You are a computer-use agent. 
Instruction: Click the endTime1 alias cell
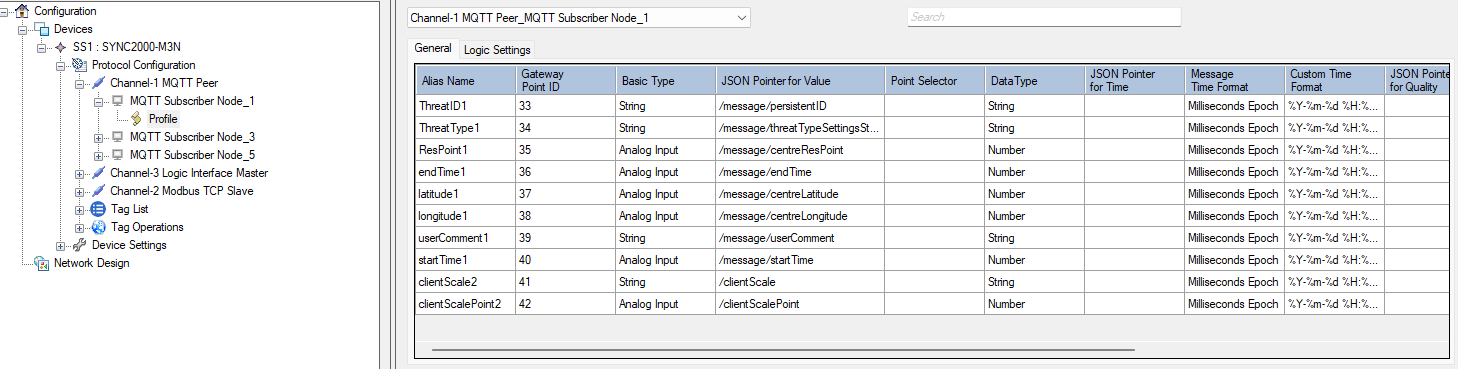click(466, 172)
